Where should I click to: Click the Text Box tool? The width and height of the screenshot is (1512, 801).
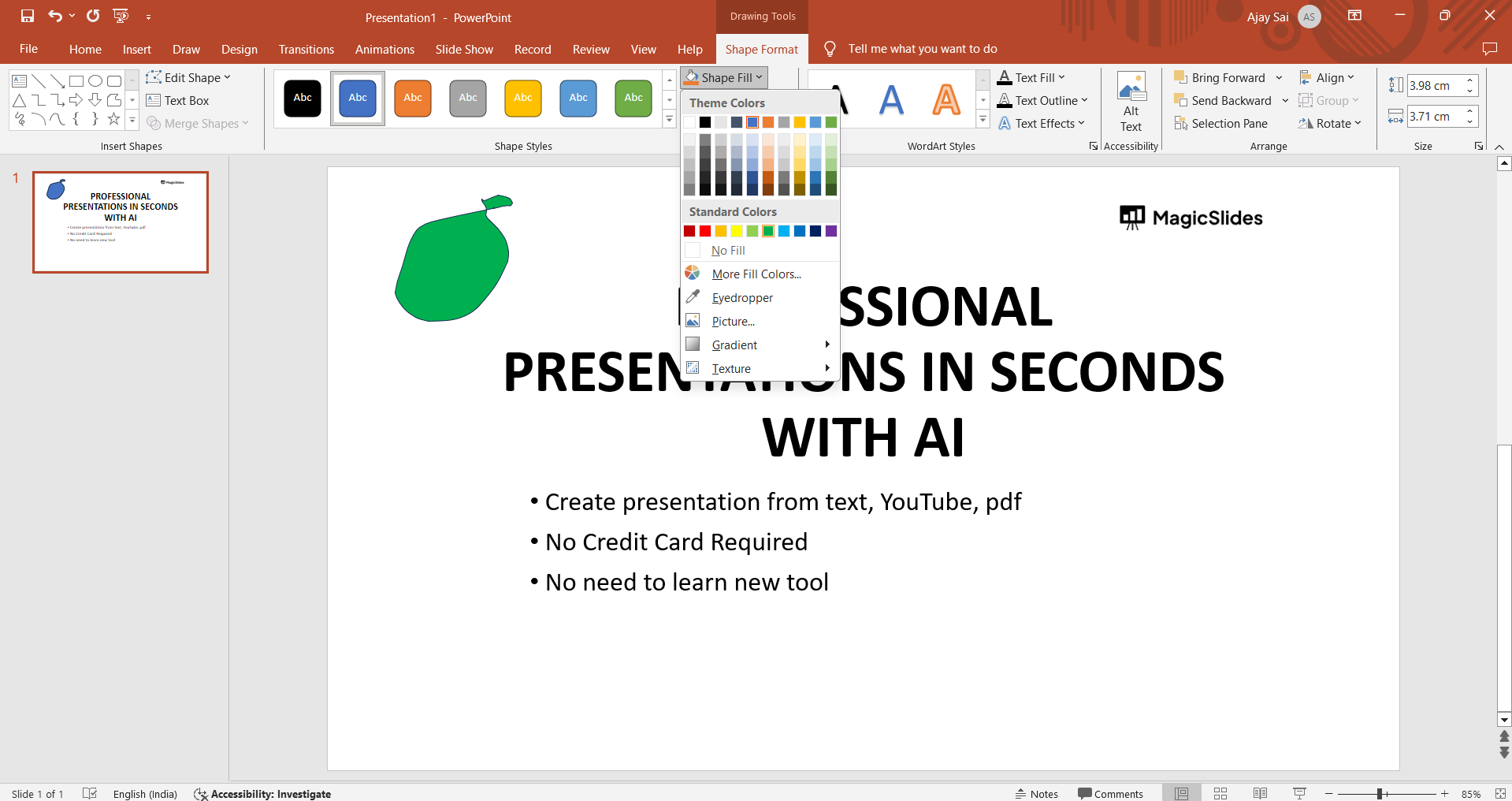pyautogui.click(x=178, y=101)
